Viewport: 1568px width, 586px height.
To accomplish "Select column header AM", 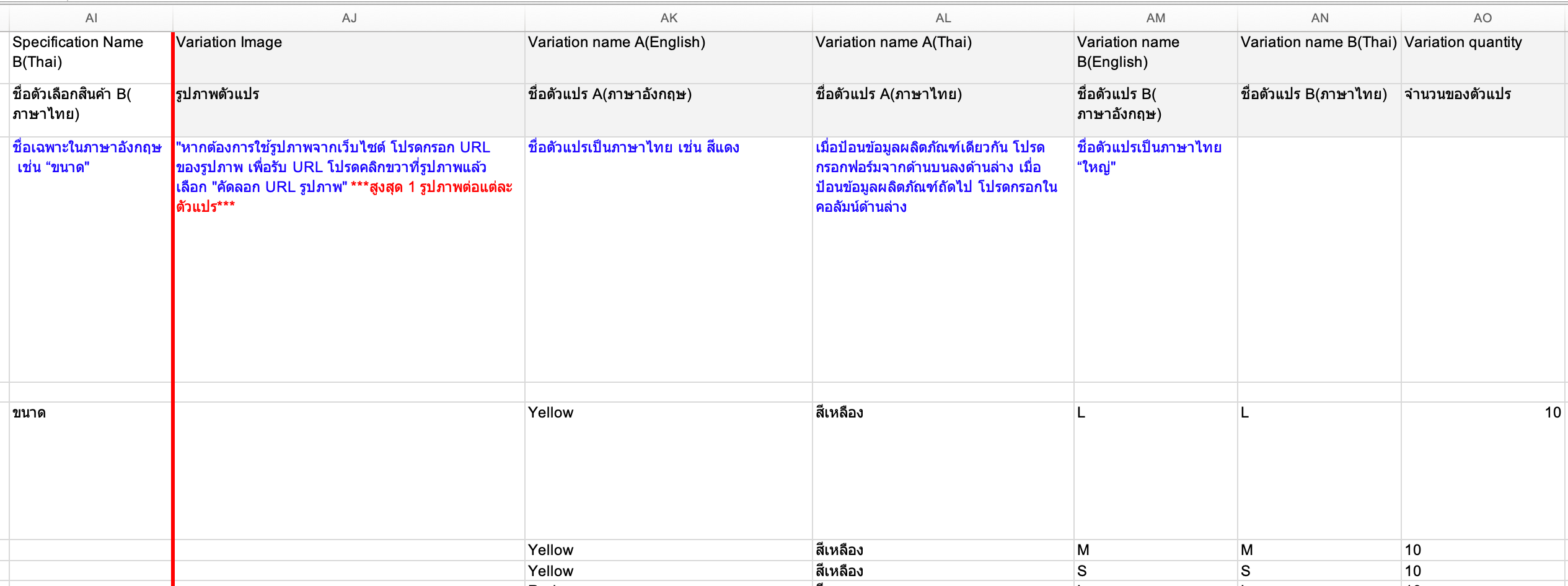I will (1156, 18).
